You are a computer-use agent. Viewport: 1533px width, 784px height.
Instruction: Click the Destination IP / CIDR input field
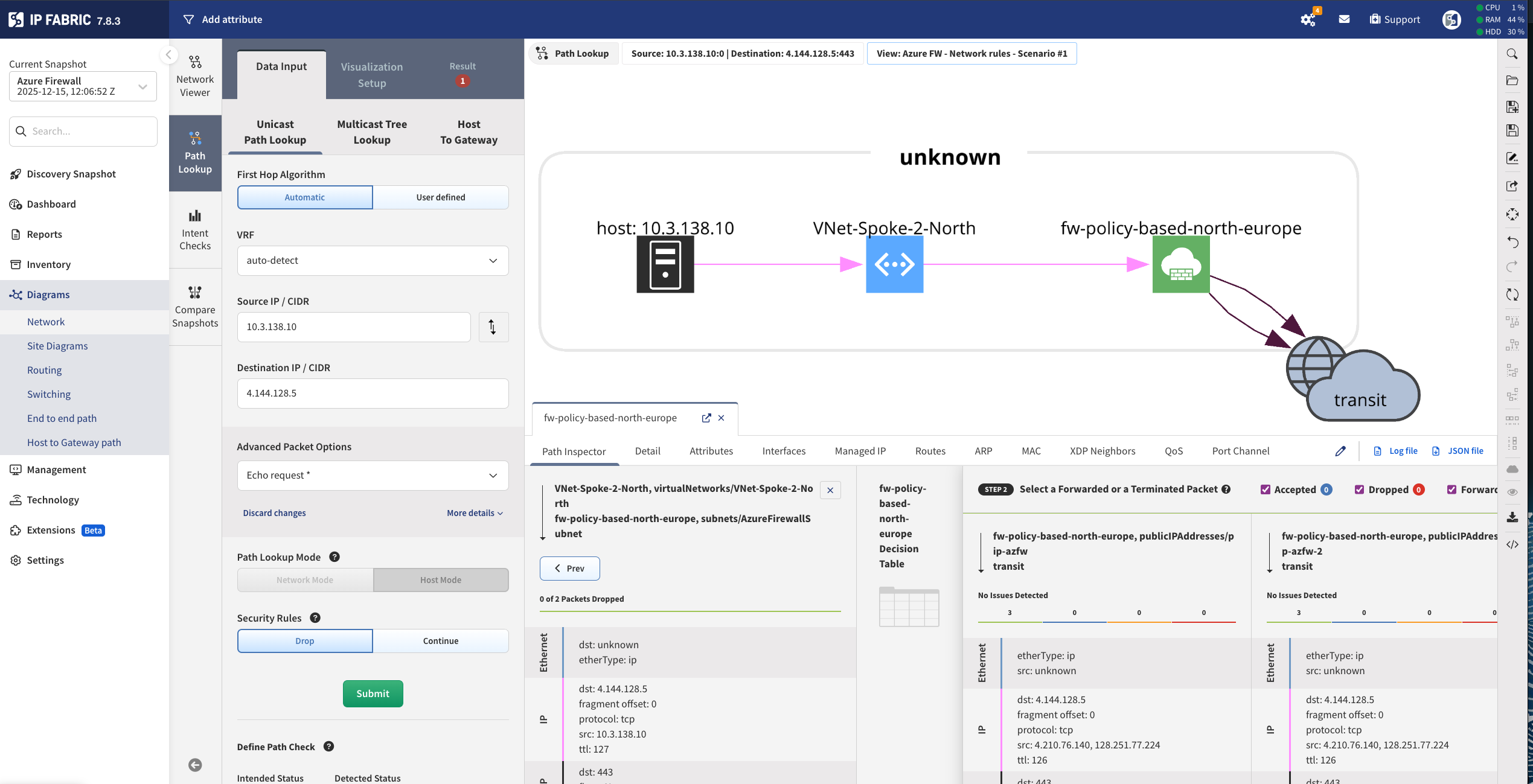click(372, 393)
